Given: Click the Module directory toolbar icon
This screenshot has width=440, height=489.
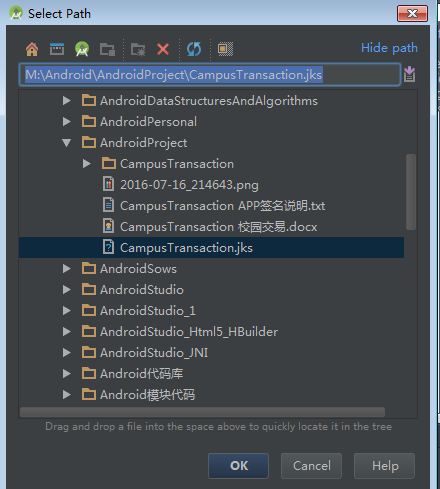Looking at the screenshot, I should click(107, 49).
